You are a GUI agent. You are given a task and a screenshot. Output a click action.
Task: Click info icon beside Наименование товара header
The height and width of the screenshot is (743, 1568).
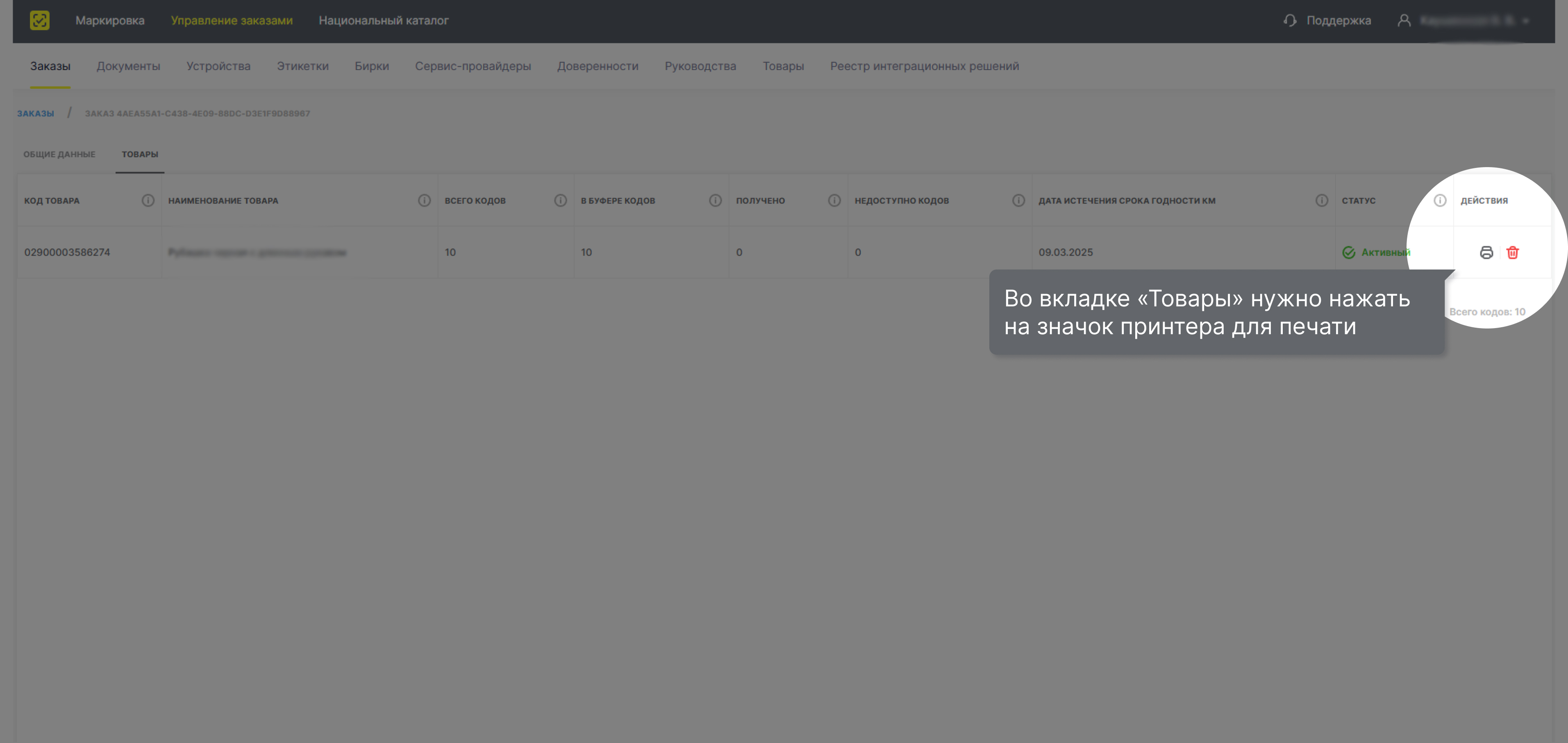click(x=424, y=200)
